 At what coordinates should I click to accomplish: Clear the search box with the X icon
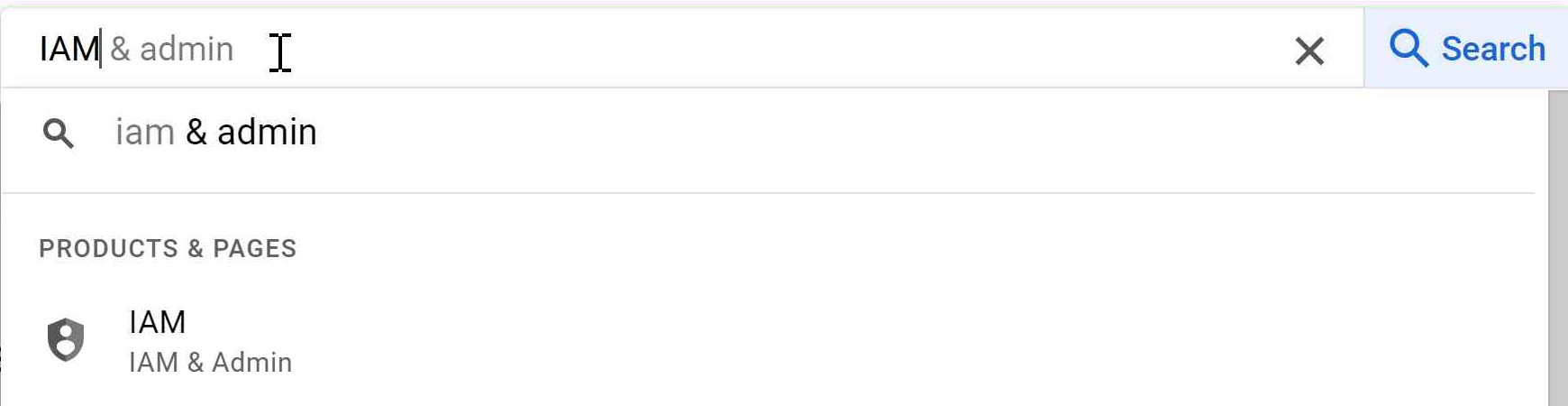[1308, 51]
